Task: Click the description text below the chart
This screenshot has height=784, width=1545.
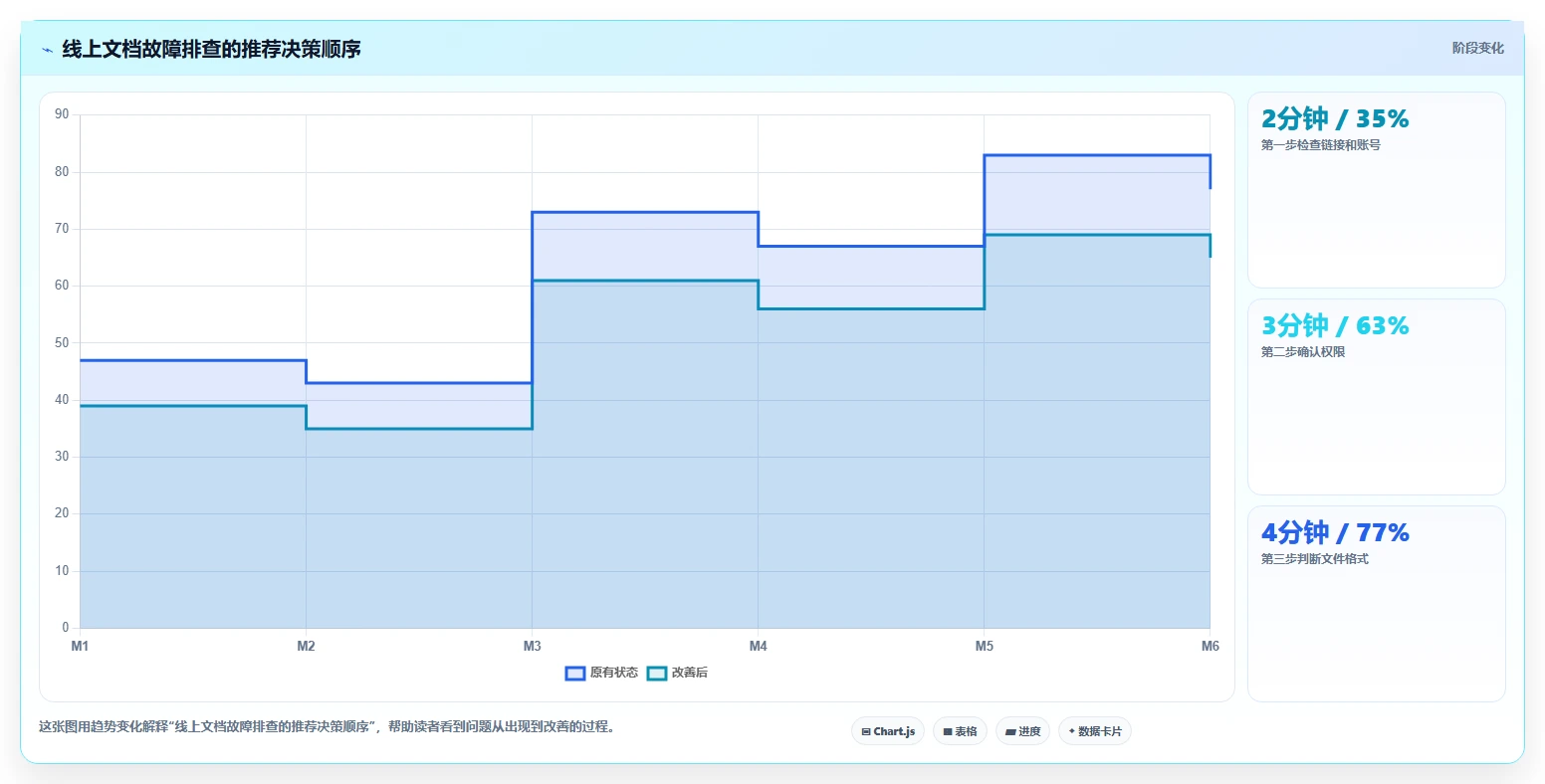Action: (x=330, y=727)
